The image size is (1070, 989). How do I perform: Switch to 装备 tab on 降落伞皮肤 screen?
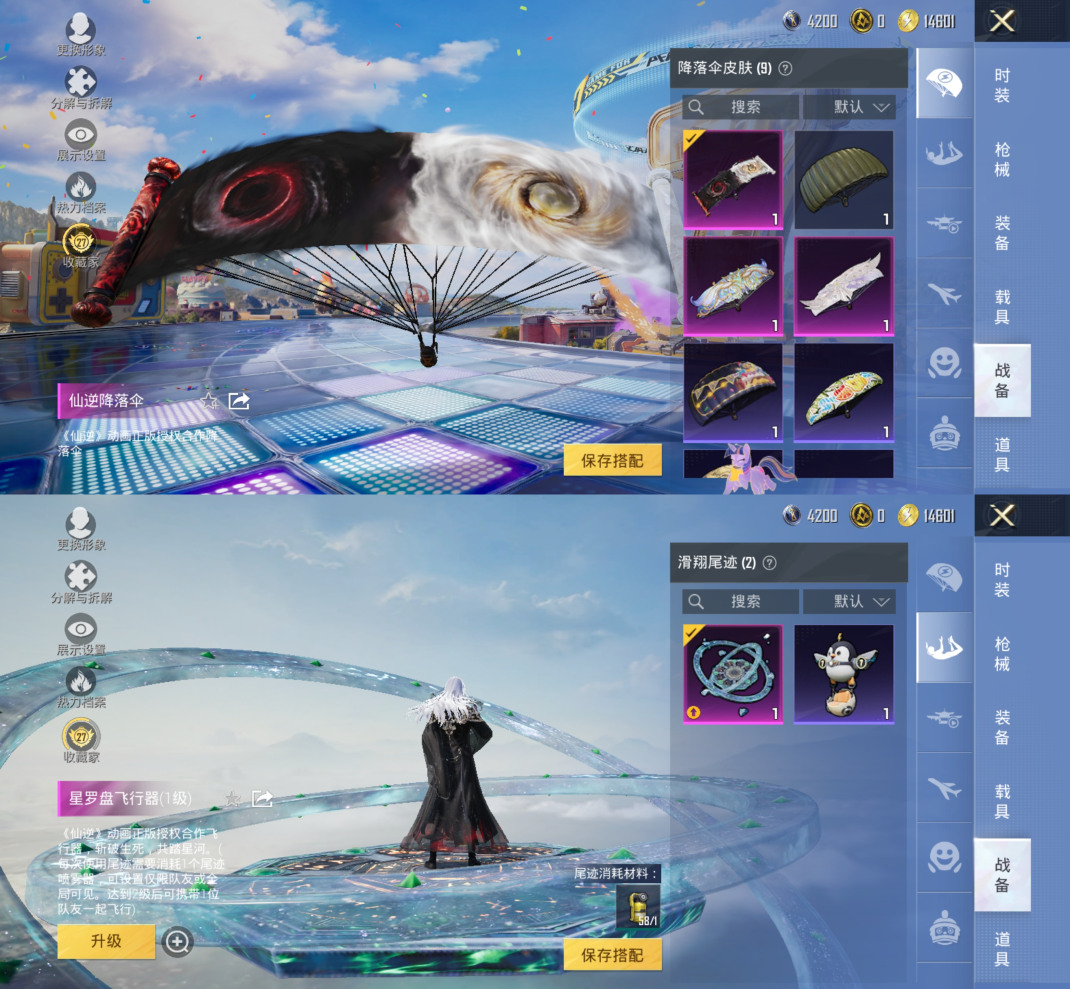[1002, 233]
